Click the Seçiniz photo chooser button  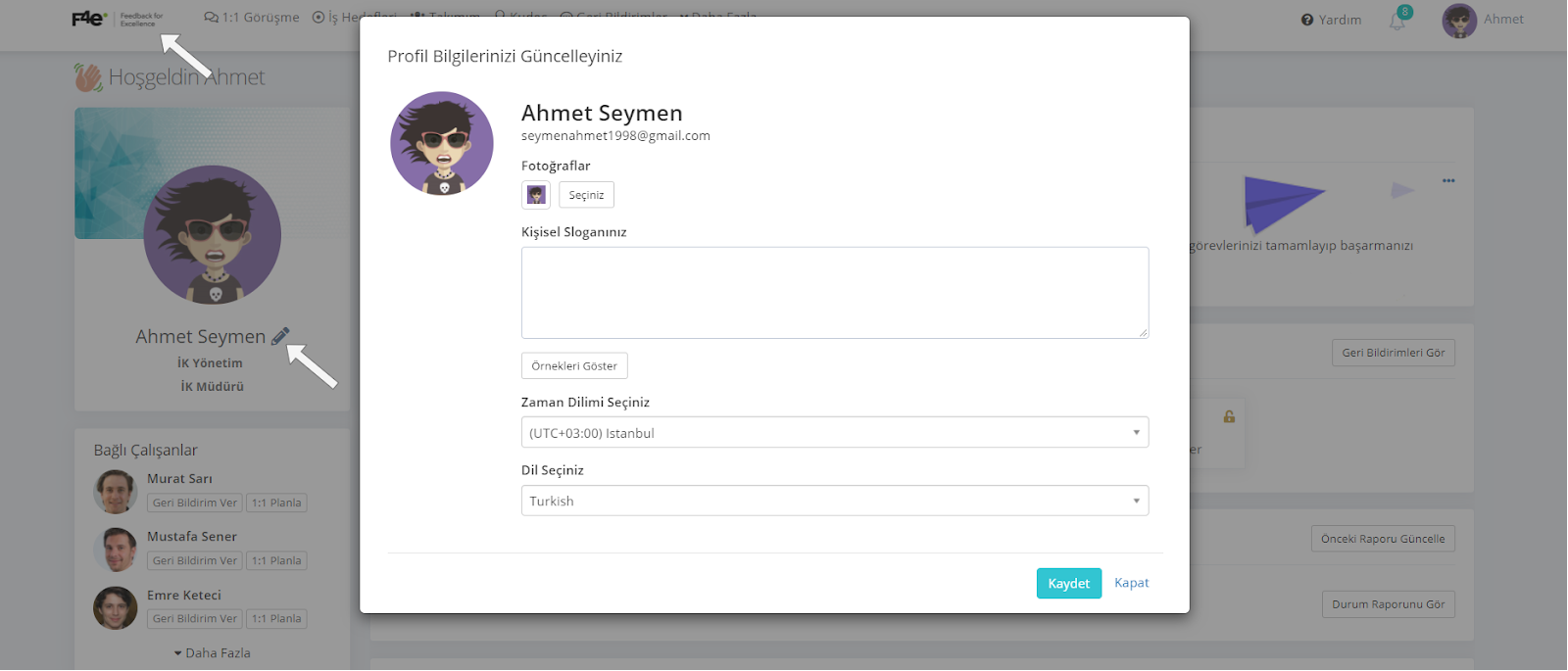coord(586,195)
